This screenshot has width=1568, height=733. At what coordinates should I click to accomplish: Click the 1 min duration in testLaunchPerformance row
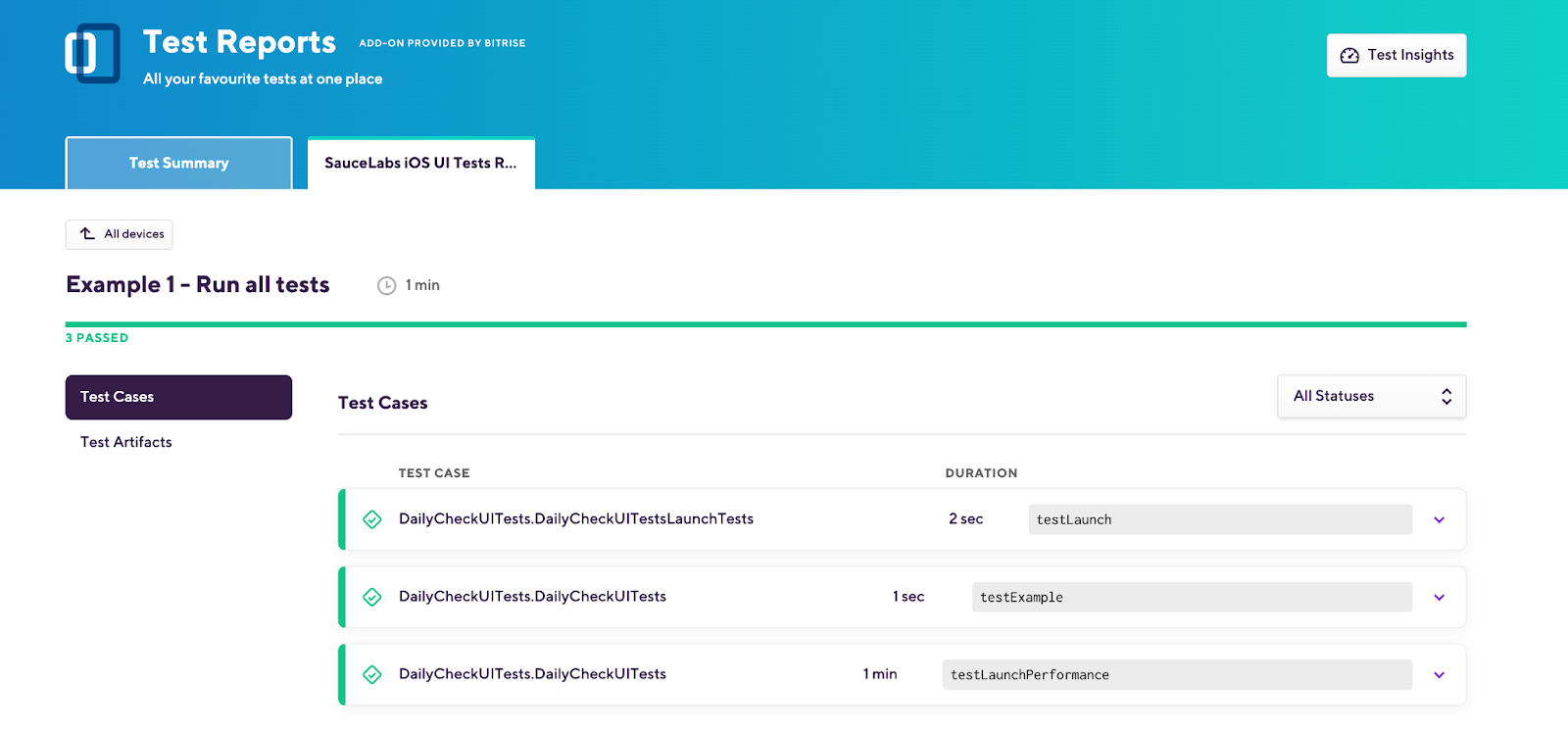[x=880, y=674]
